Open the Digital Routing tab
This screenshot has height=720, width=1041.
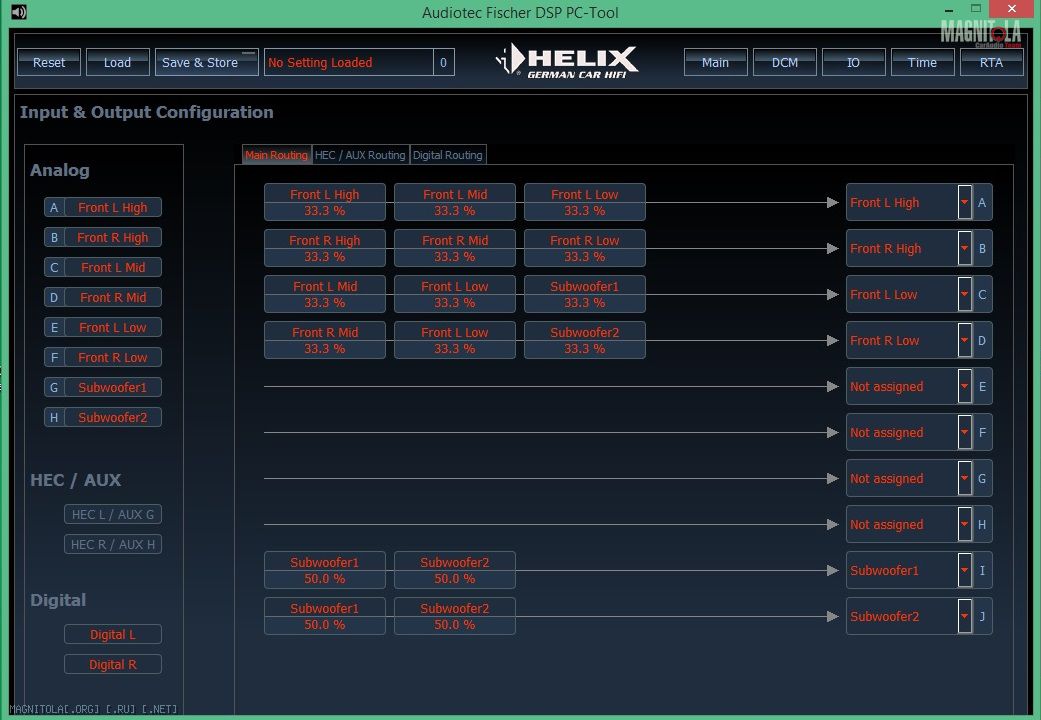click(x=448, y=155)
